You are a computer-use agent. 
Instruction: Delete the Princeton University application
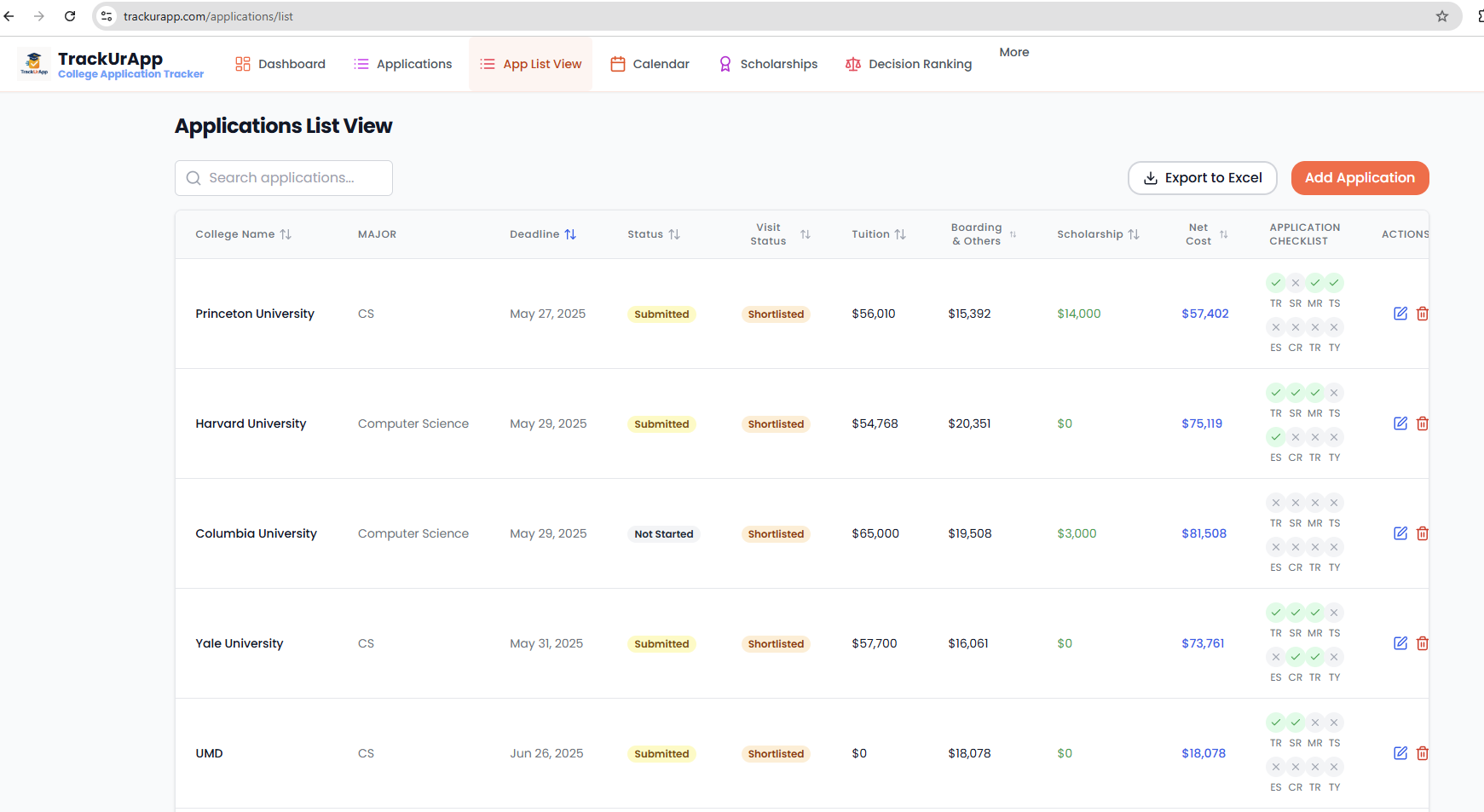[x=1422, y=314]
